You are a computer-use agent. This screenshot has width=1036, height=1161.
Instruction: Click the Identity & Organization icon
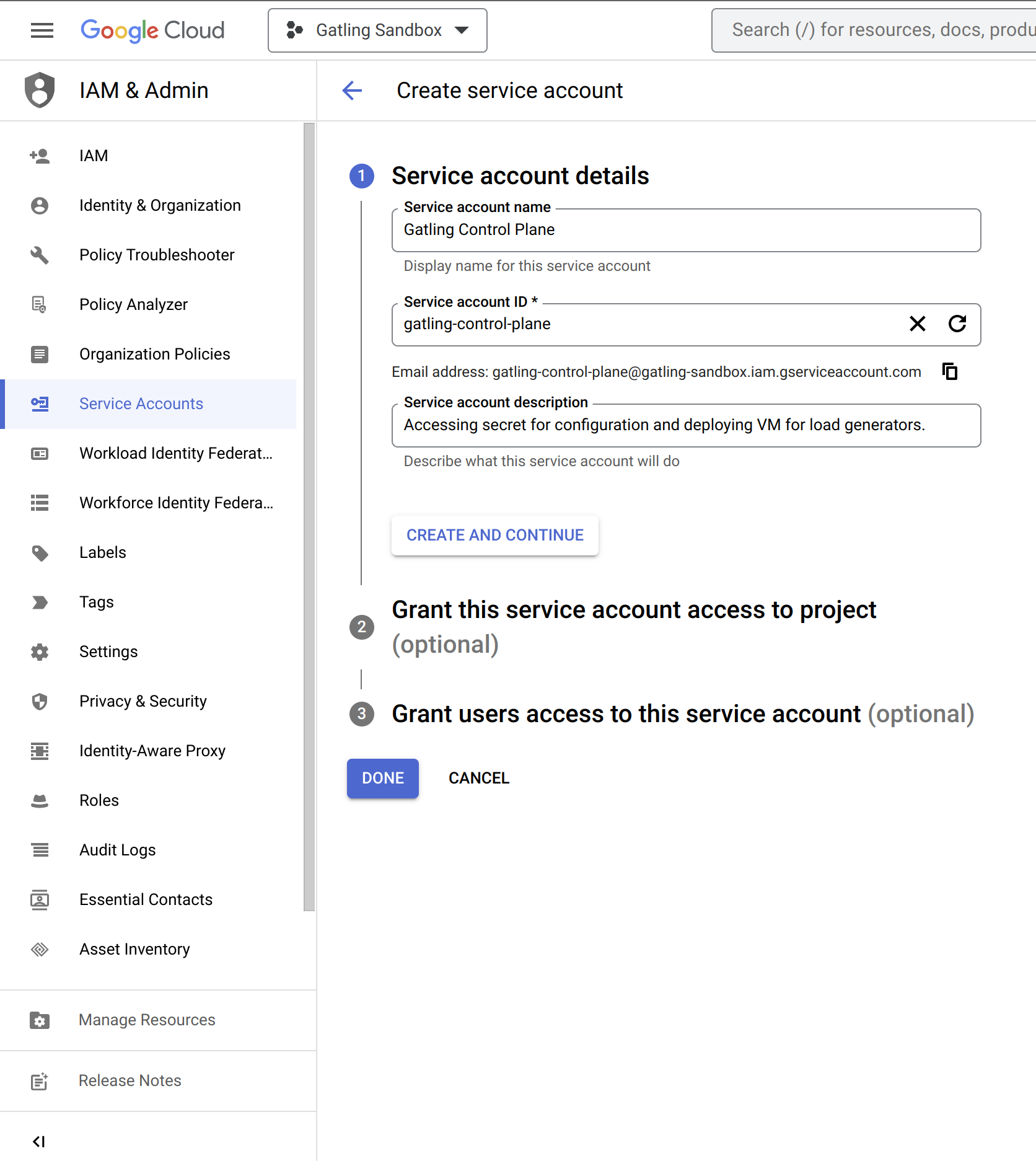[40, 205]
